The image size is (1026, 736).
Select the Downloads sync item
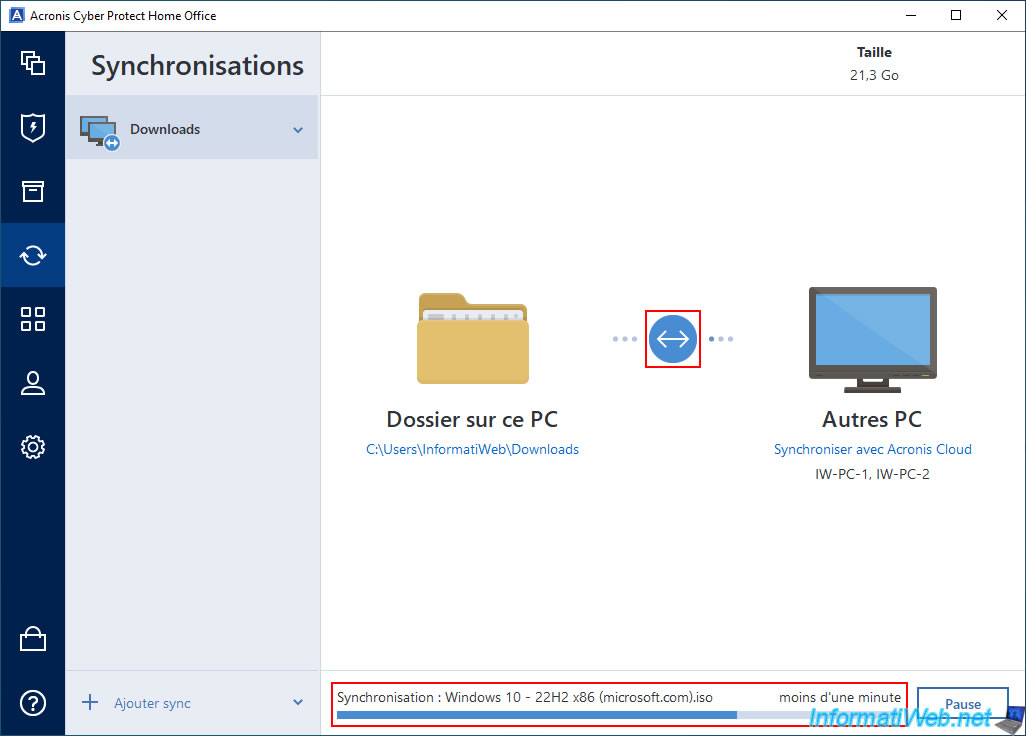point(165,129)
